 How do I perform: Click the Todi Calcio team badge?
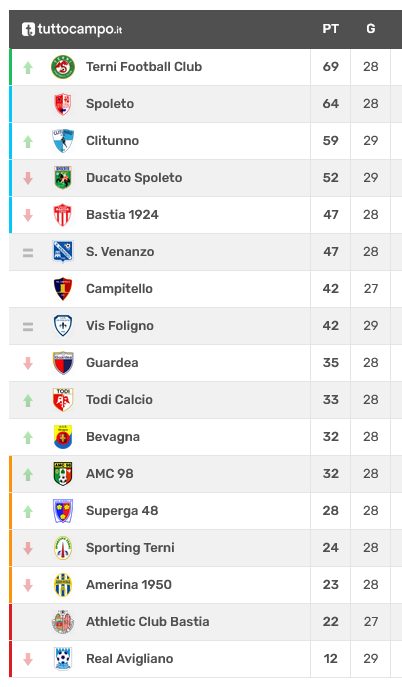(63, 400)
